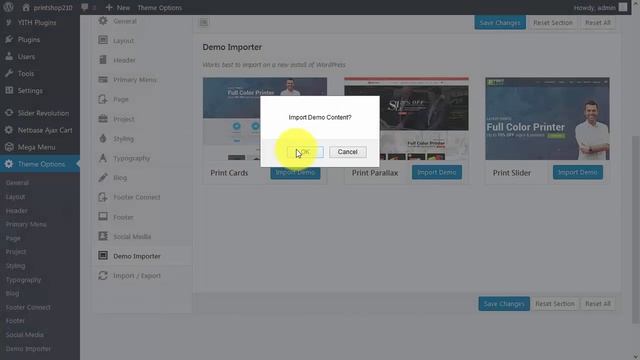Click the Print Slider demo thumbnail
640x360 pixels.
click(x=547, y=118)
